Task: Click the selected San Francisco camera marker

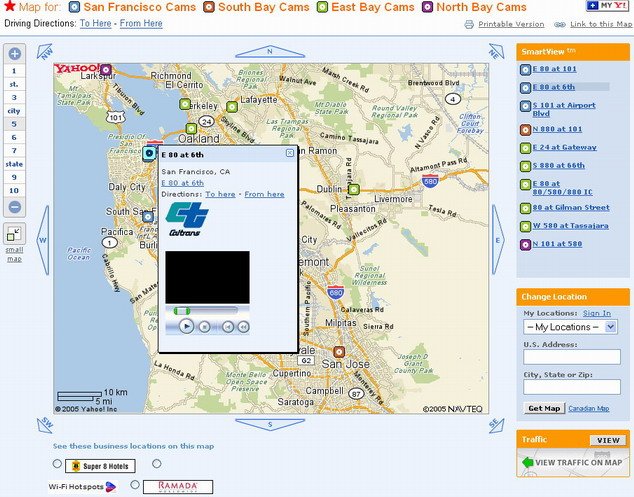Action: point(149,154)
